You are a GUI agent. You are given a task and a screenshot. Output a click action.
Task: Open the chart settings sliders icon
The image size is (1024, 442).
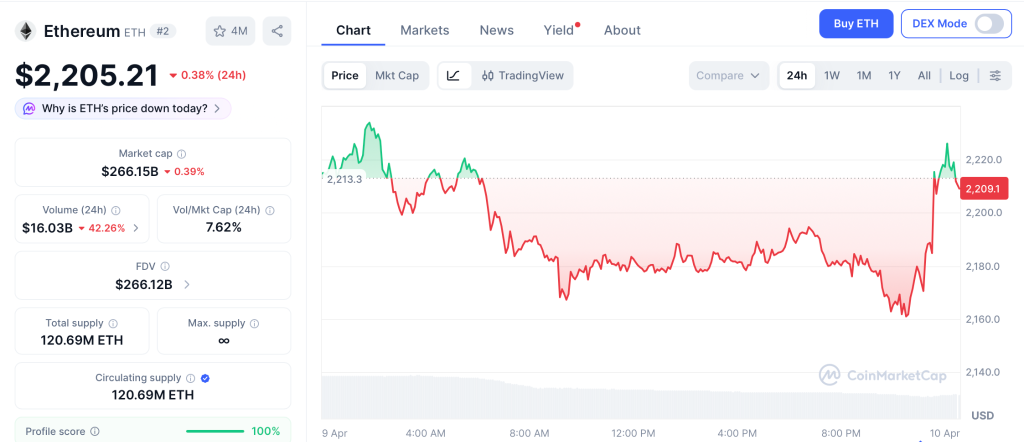pos(994,76)
